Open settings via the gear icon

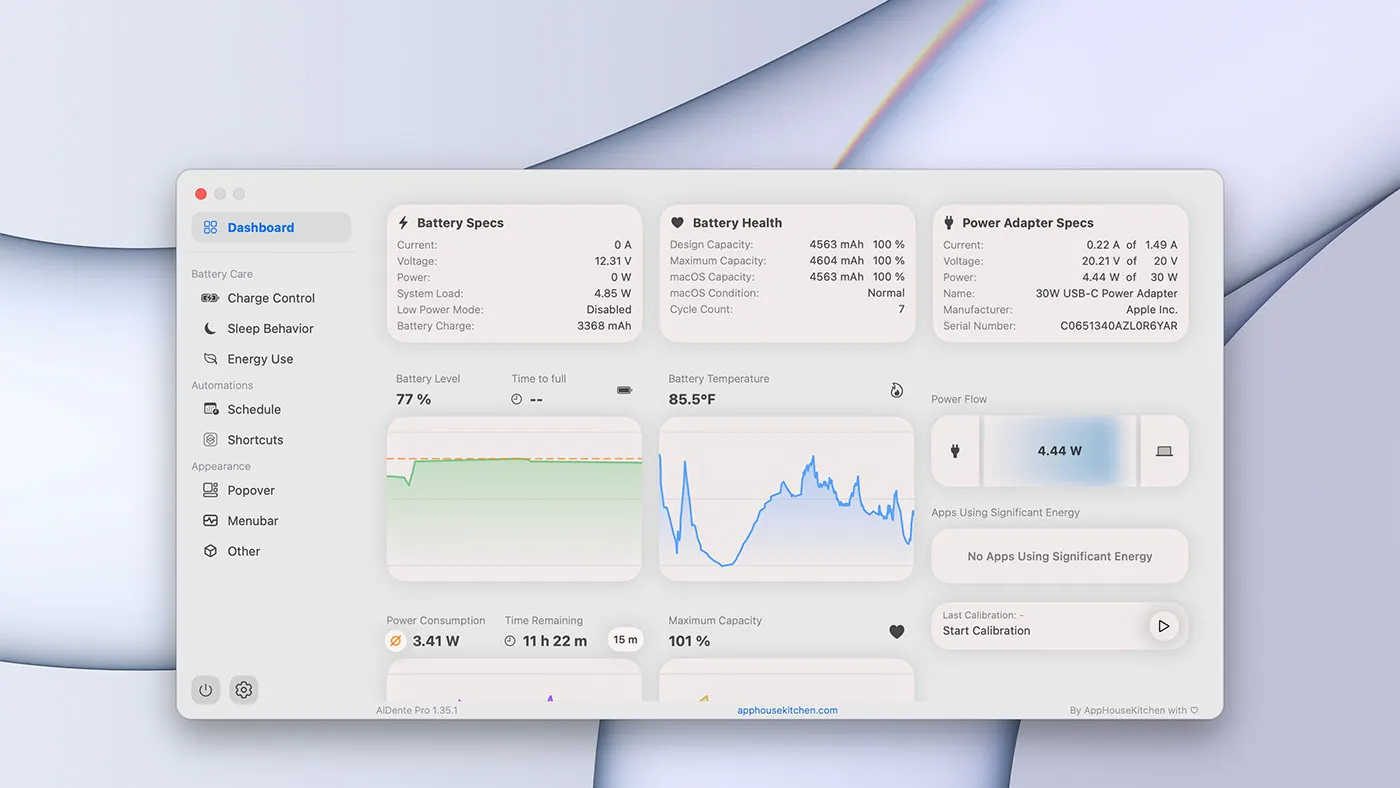tap(244, 690)
